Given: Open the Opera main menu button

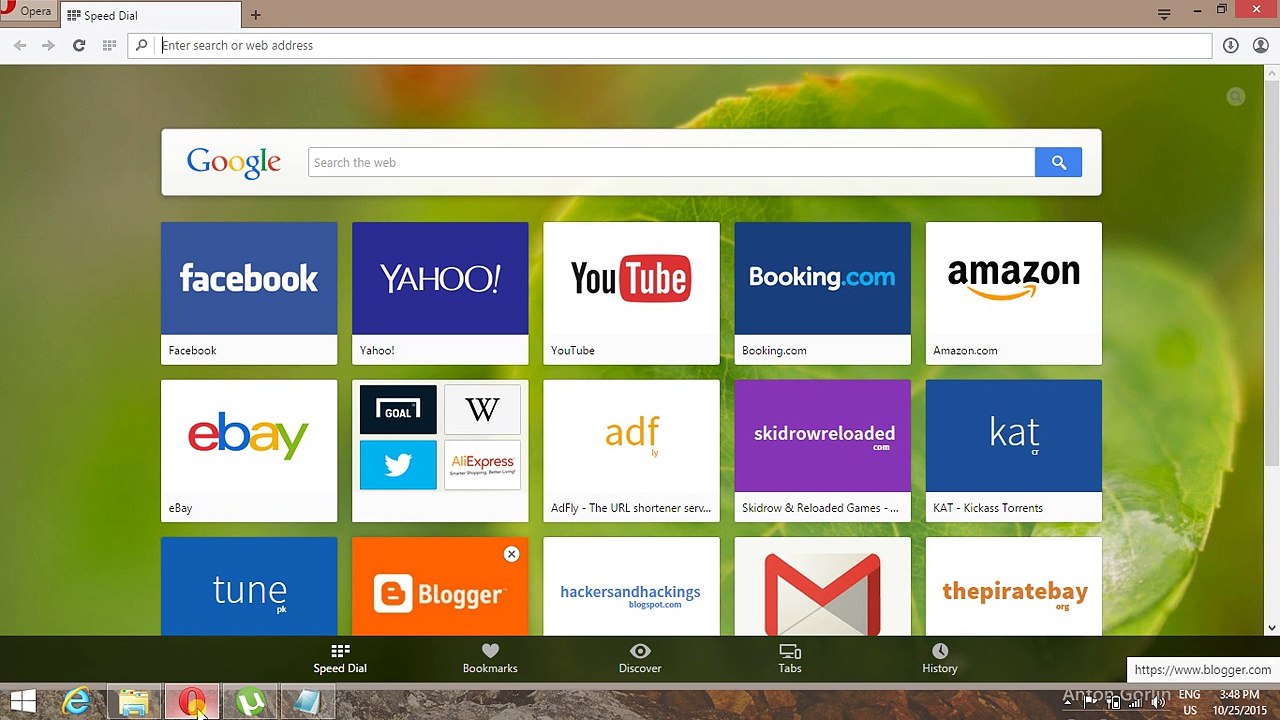Looking at the screenshot, I should coord(27,12).
